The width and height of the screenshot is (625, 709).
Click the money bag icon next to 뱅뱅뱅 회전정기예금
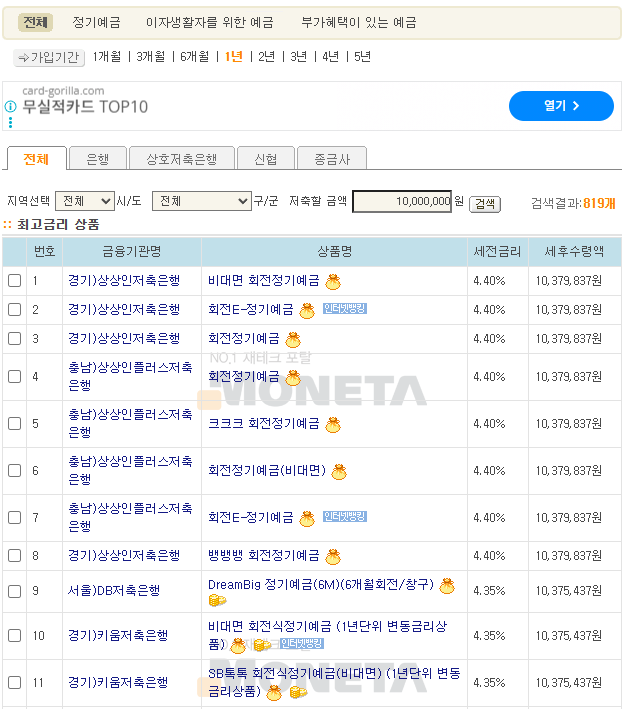[x=333, y=556]
